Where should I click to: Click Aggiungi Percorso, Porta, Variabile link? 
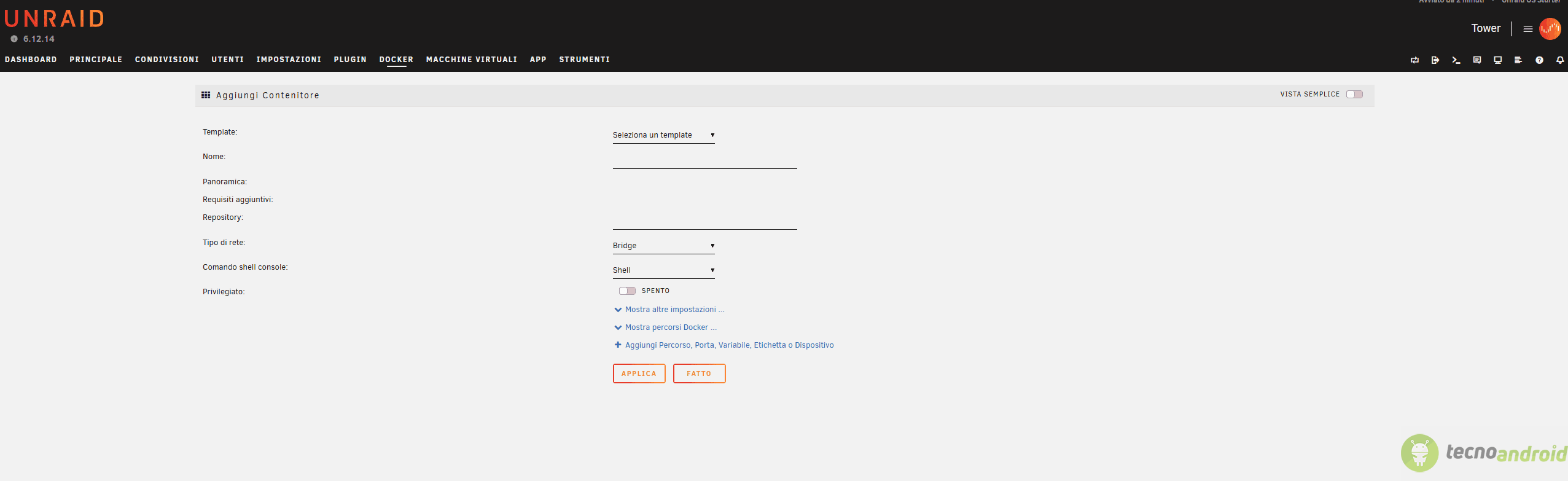[x=724, y=345]
